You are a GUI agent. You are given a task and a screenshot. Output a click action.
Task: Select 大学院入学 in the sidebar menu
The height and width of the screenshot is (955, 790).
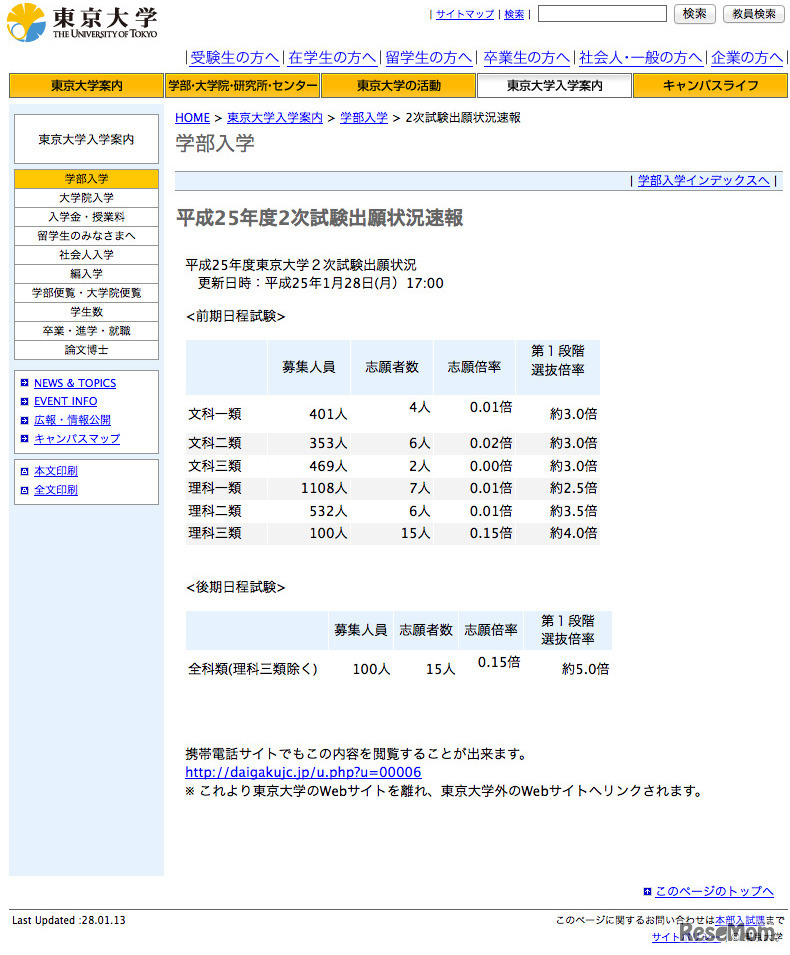click(86, 198)
